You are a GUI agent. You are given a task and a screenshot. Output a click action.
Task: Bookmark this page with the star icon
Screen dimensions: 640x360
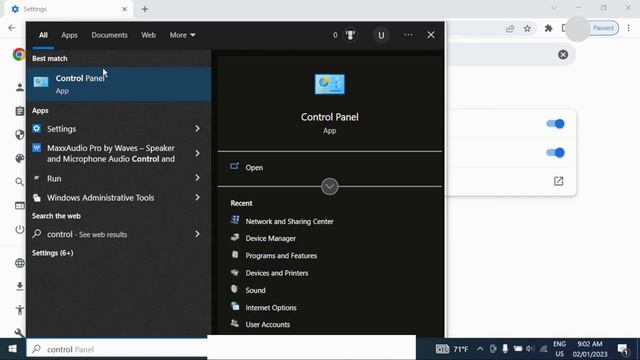[527, 28]
